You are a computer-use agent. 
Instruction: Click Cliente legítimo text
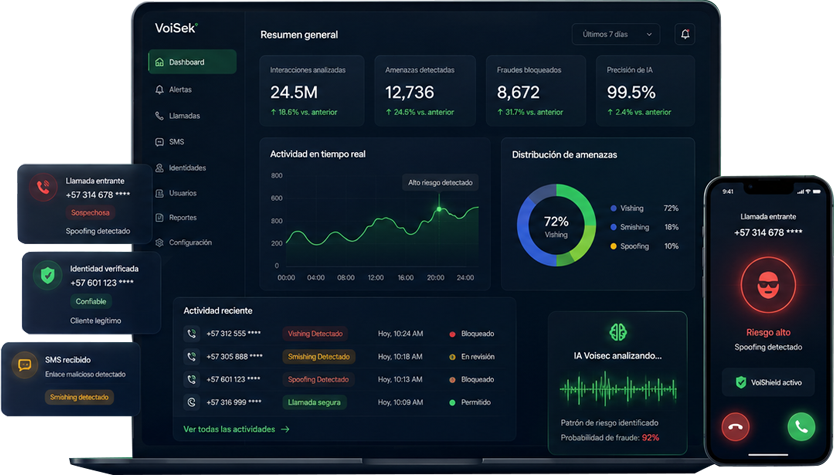click(x=96, y=321)
